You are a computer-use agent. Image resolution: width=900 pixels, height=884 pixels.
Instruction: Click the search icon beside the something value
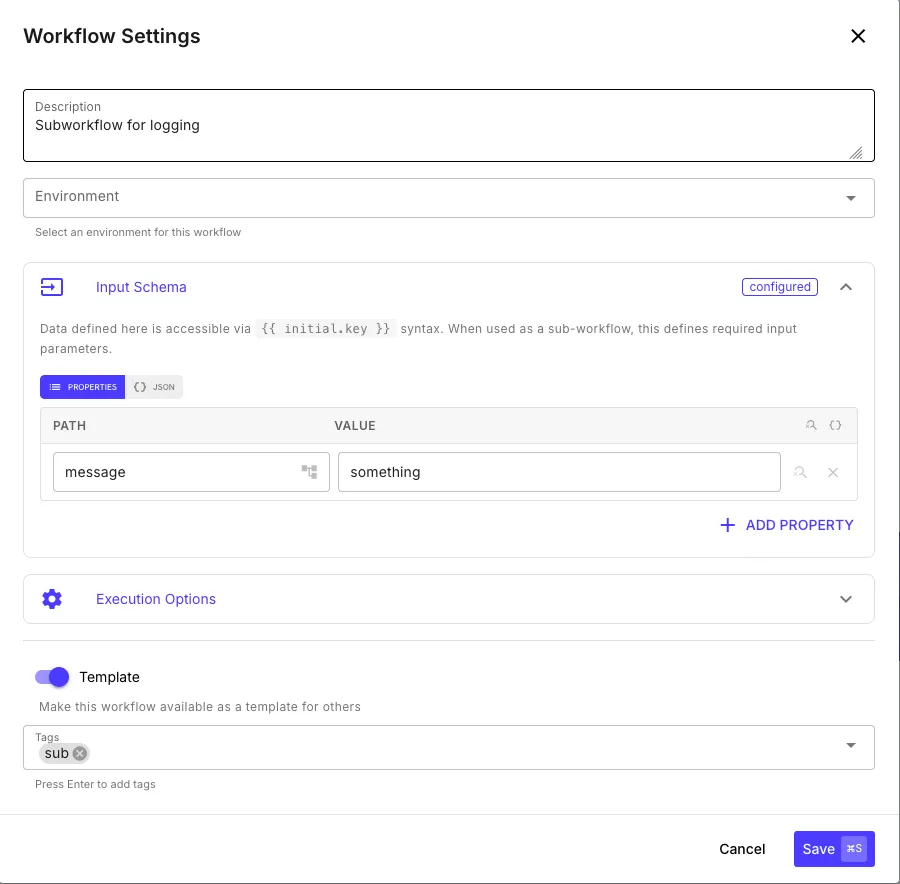pos(800,471)
